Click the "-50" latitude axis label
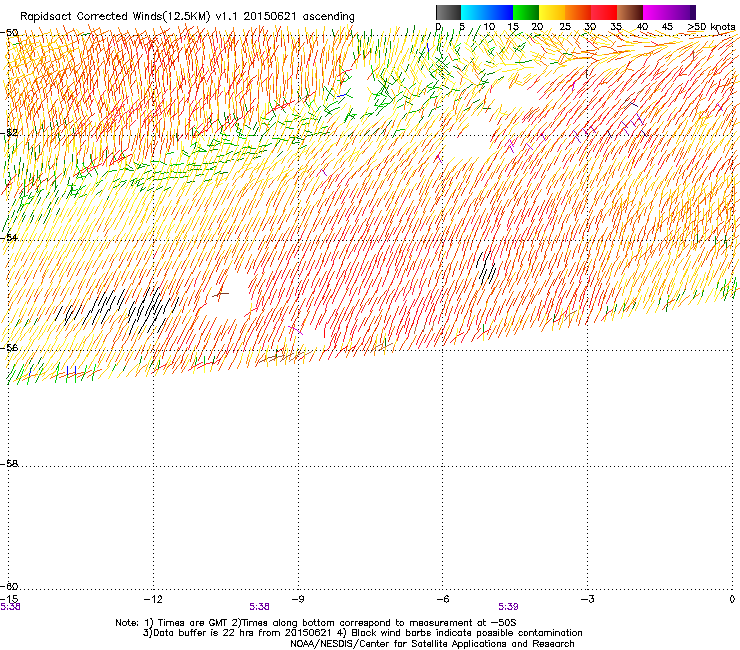Screen dimensions: 740x650 [9, 33]
